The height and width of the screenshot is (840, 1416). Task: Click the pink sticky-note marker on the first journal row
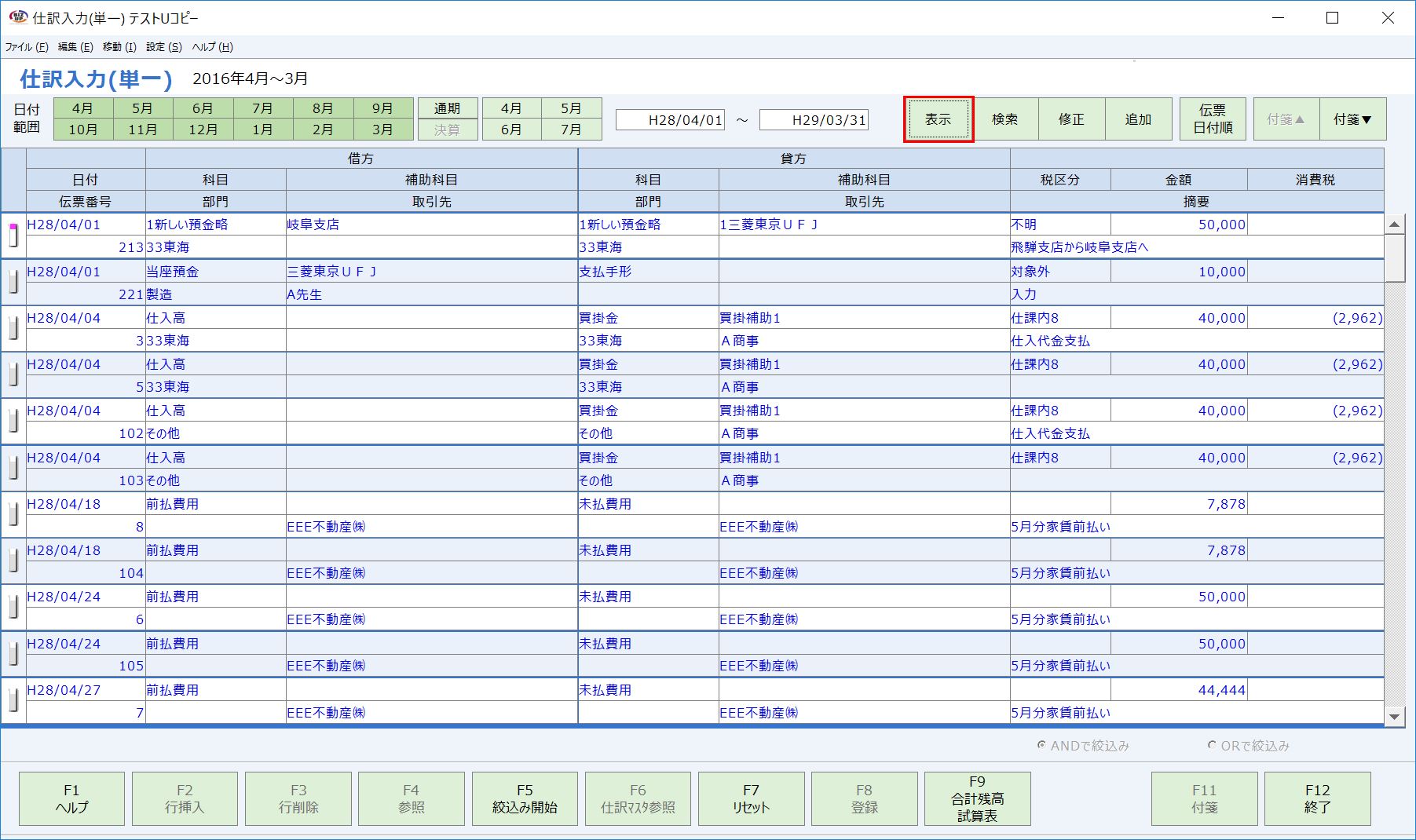(x=11, y=226)
